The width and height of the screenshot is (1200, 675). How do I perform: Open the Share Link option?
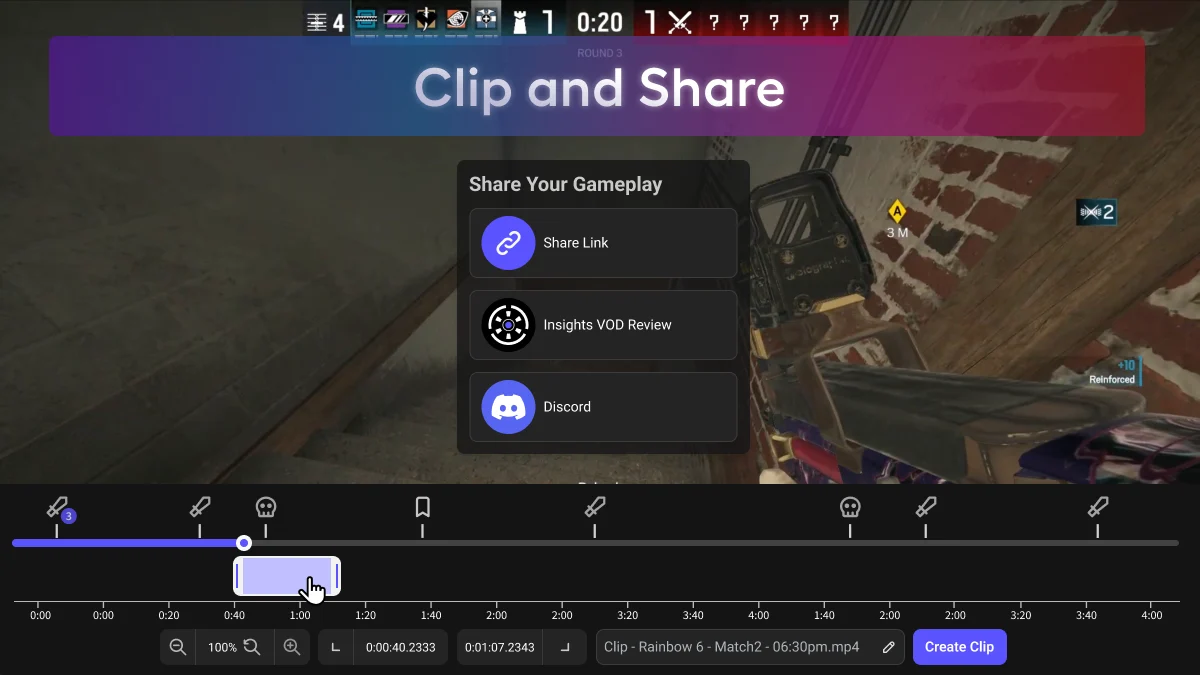[x=603, y=243]
